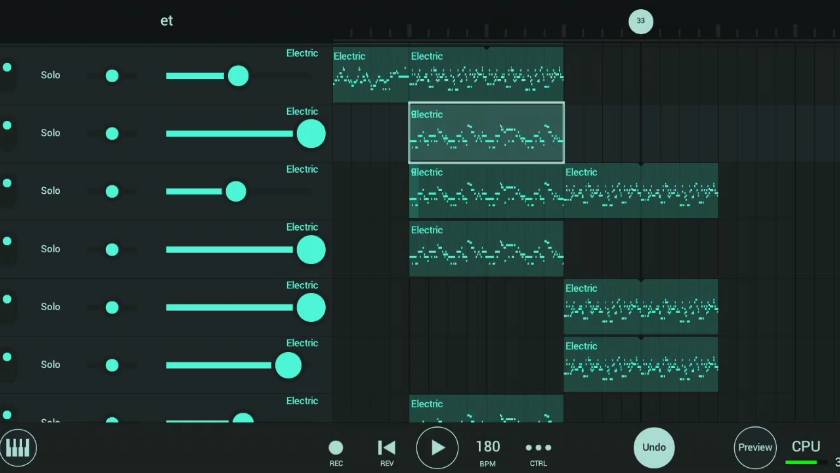Solo the sixth Electric track

50,364
